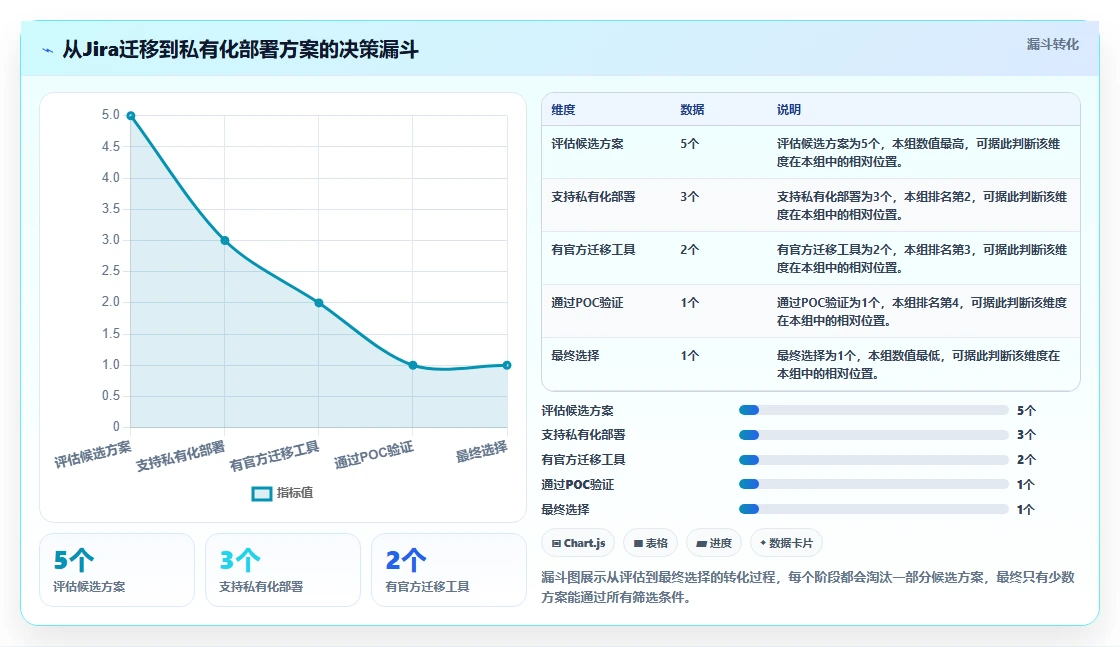Click the 3个 value beside the progress bar
The width and height of the screenshot is (1120, 647).
point(1026,435)
